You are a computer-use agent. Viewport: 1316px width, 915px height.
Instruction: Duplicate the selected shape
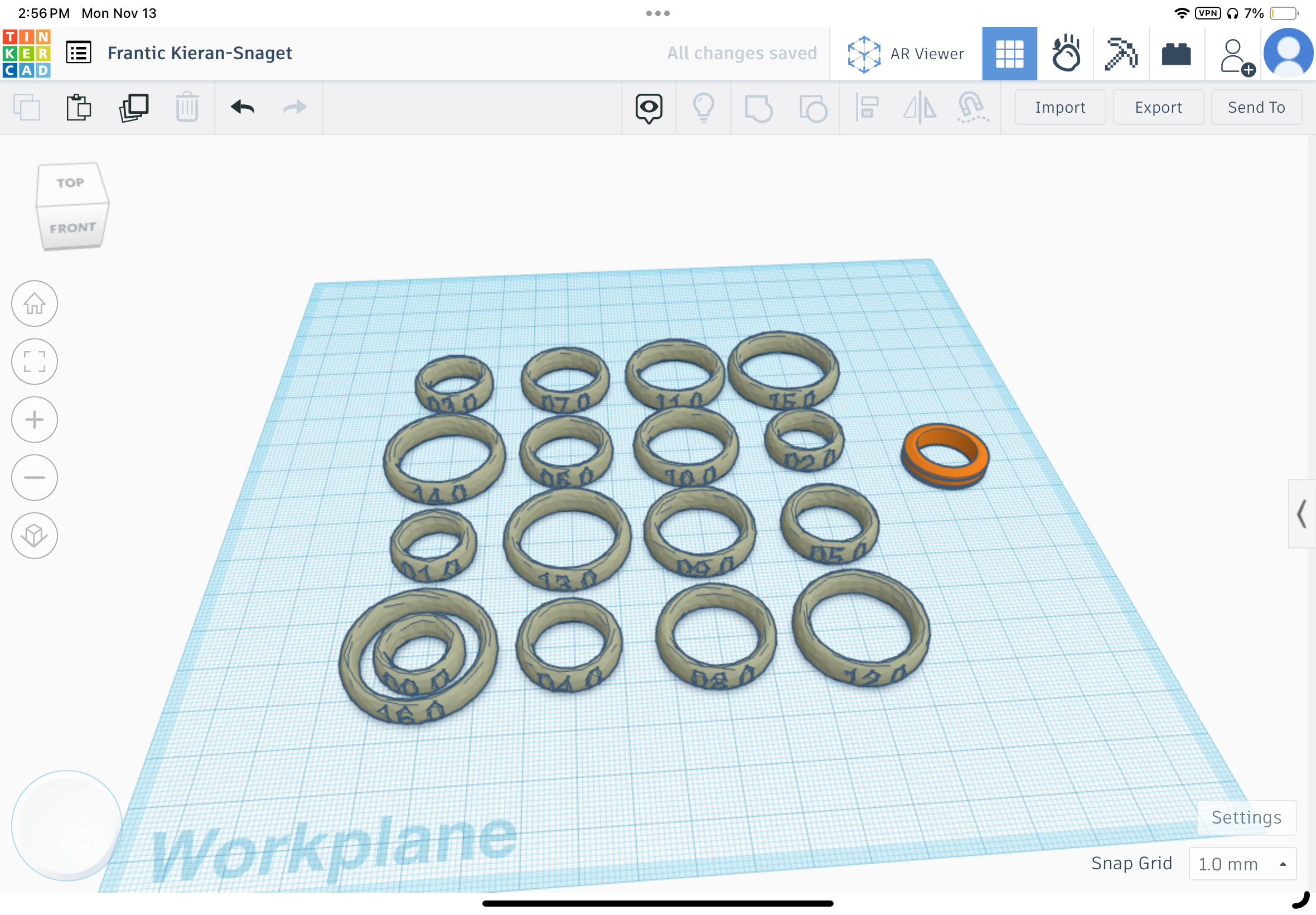coord(132,107)
